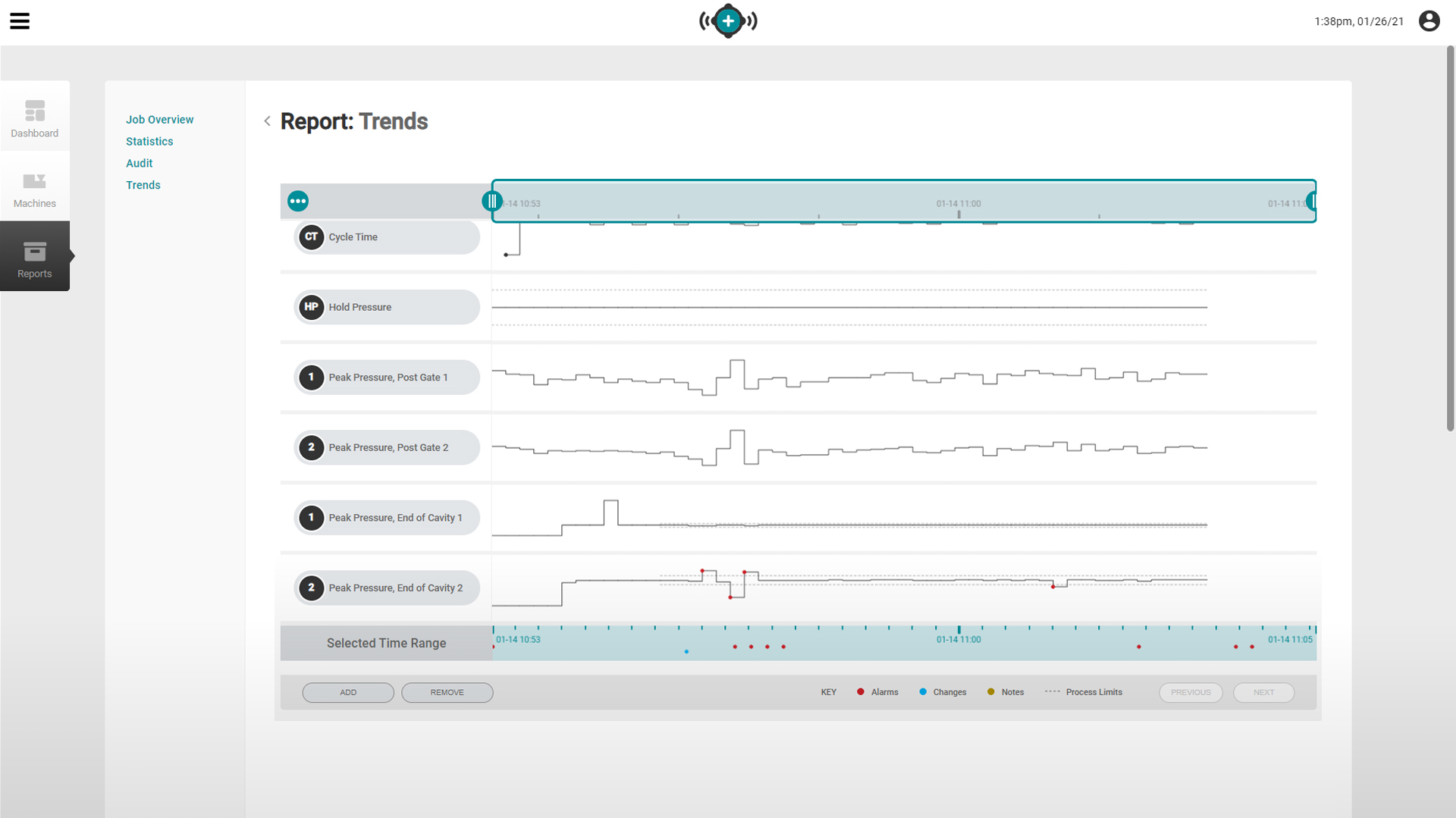This screenshot has height=818, width=1456.
Task: Click badge 1 of End of Cavity 1
Action: coord(311,518)
